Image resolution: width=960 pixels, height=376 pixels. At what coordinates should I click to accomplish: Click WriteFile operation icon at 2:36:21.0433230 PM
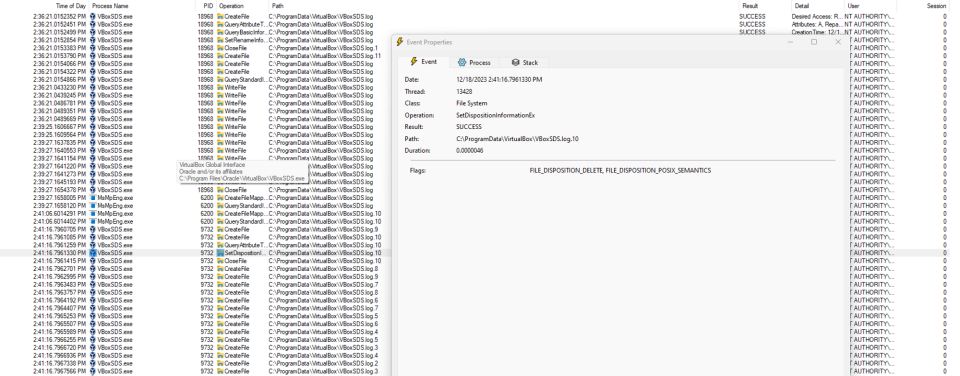point(220,88)
